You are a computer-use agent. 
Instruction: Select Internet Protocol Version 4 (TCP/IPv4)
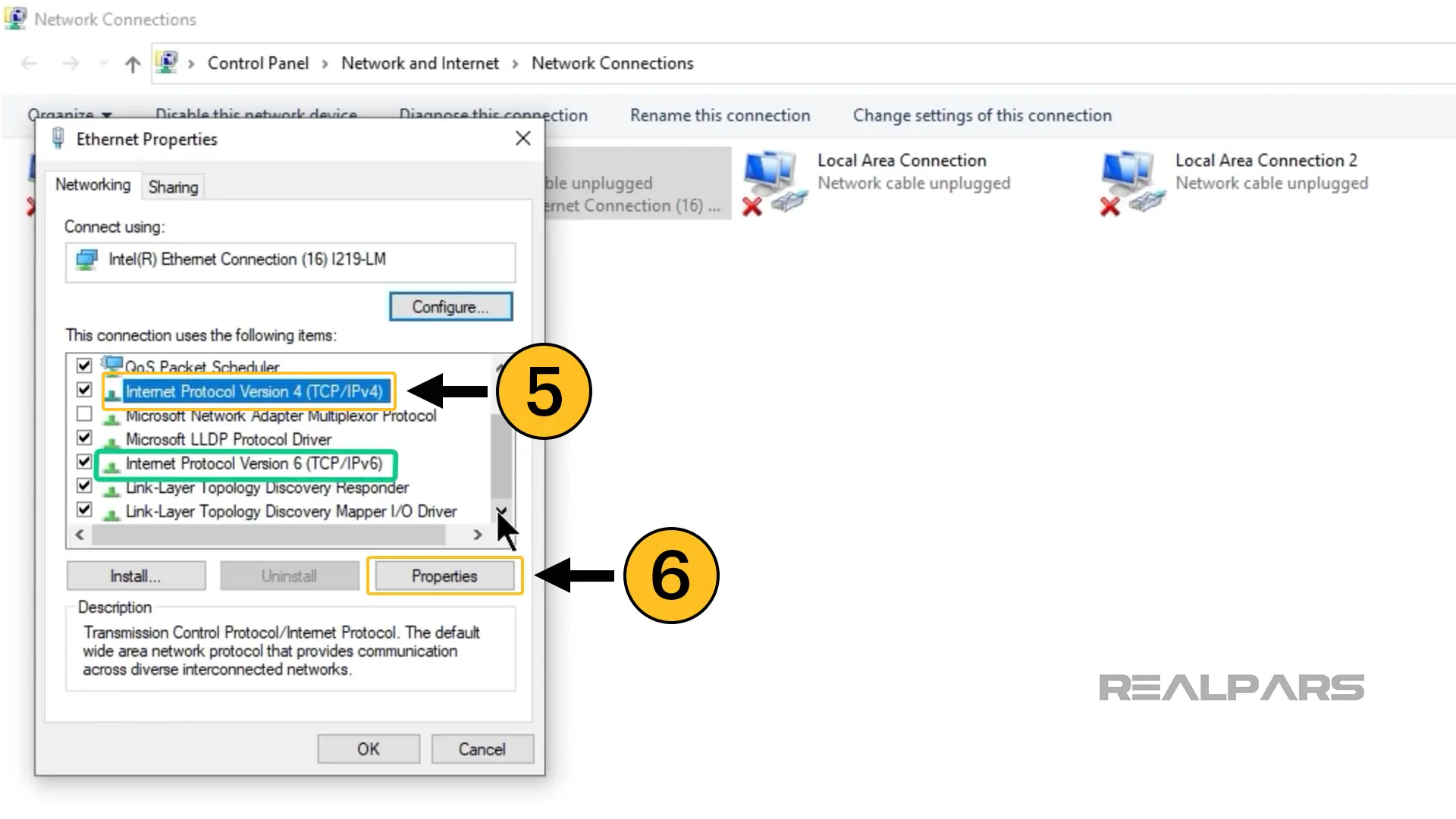[253, 391]
